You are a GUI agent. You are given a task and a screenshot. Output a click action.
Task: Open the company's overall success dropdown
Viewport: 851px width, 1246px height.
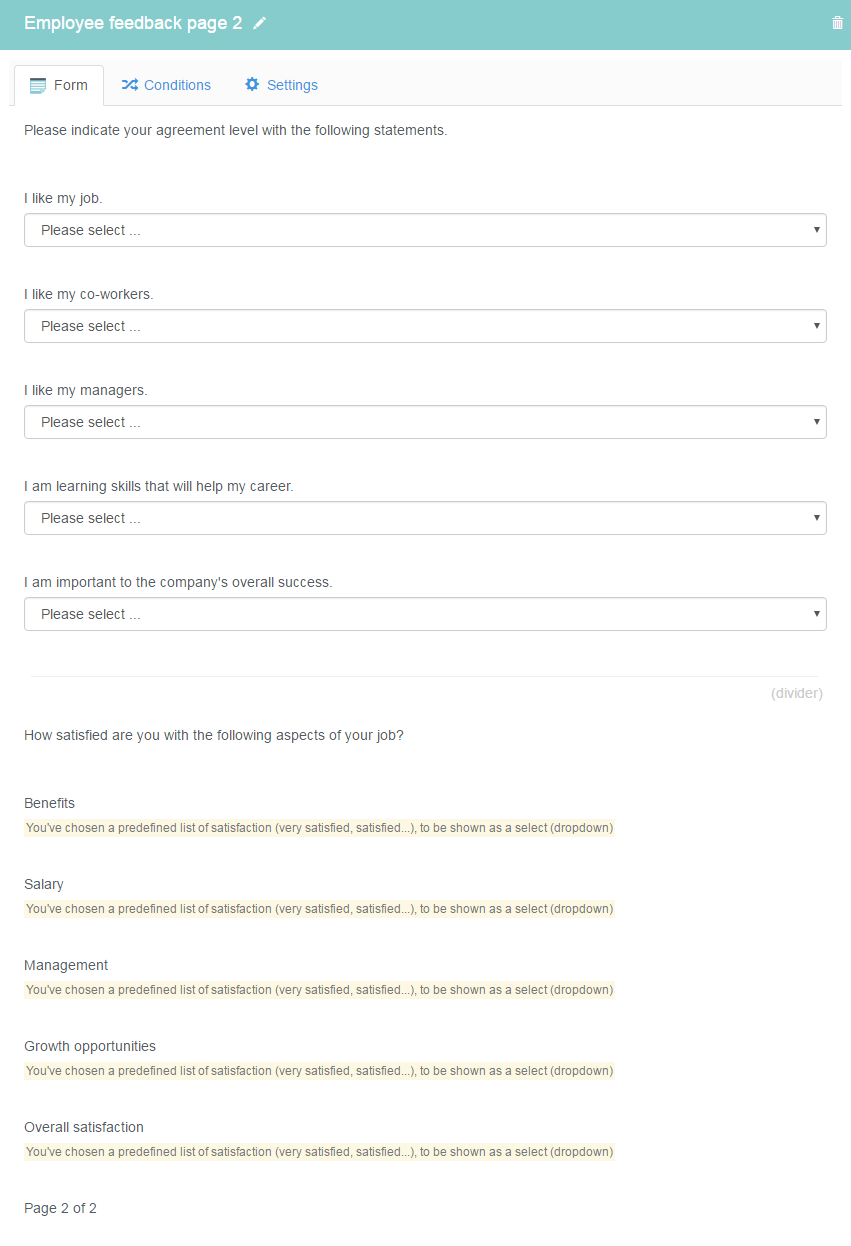tap(425, 614)
